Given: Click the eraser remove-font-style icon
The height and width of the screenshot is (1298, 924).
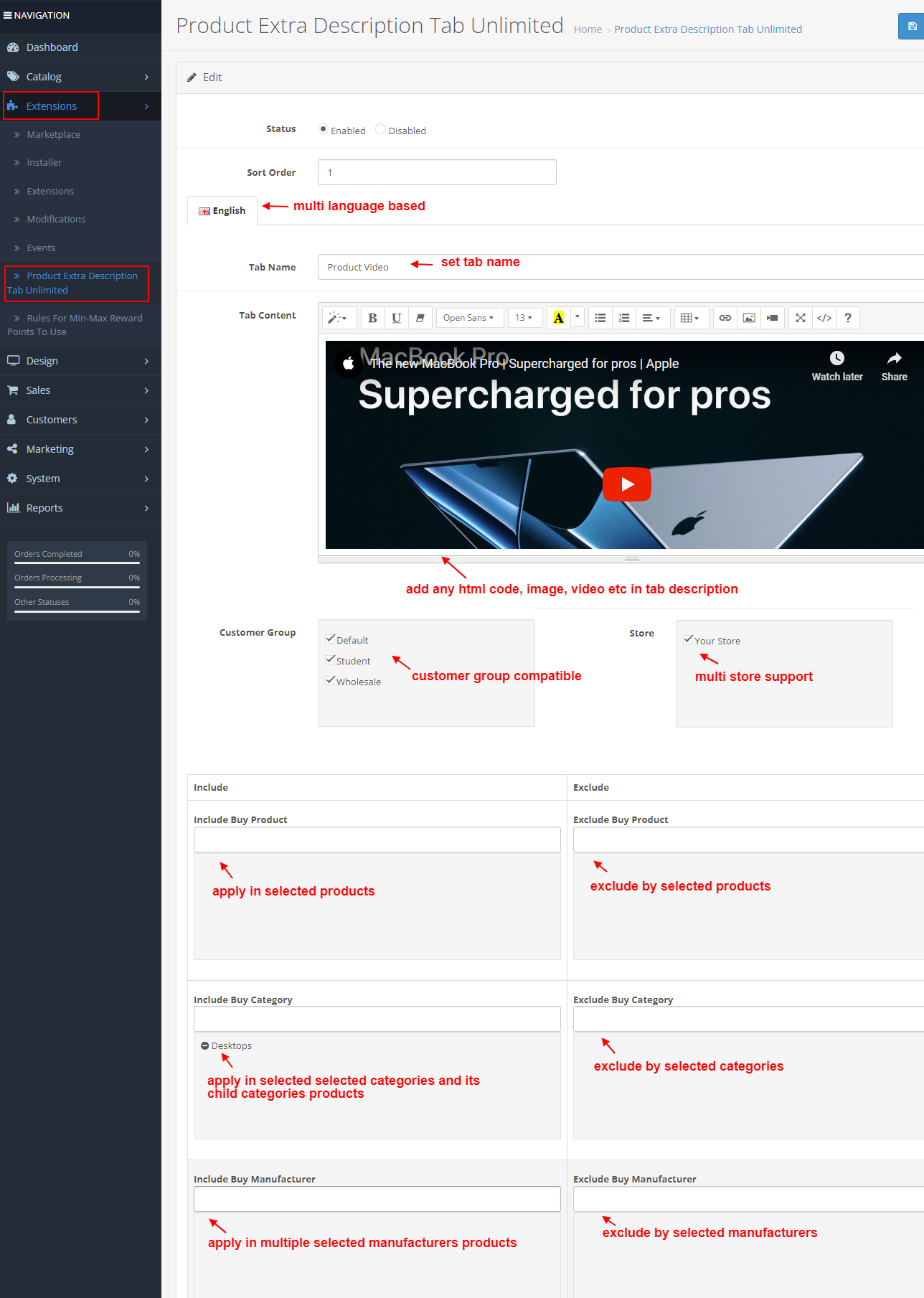Looking at the screenshot, I should 420,318.
